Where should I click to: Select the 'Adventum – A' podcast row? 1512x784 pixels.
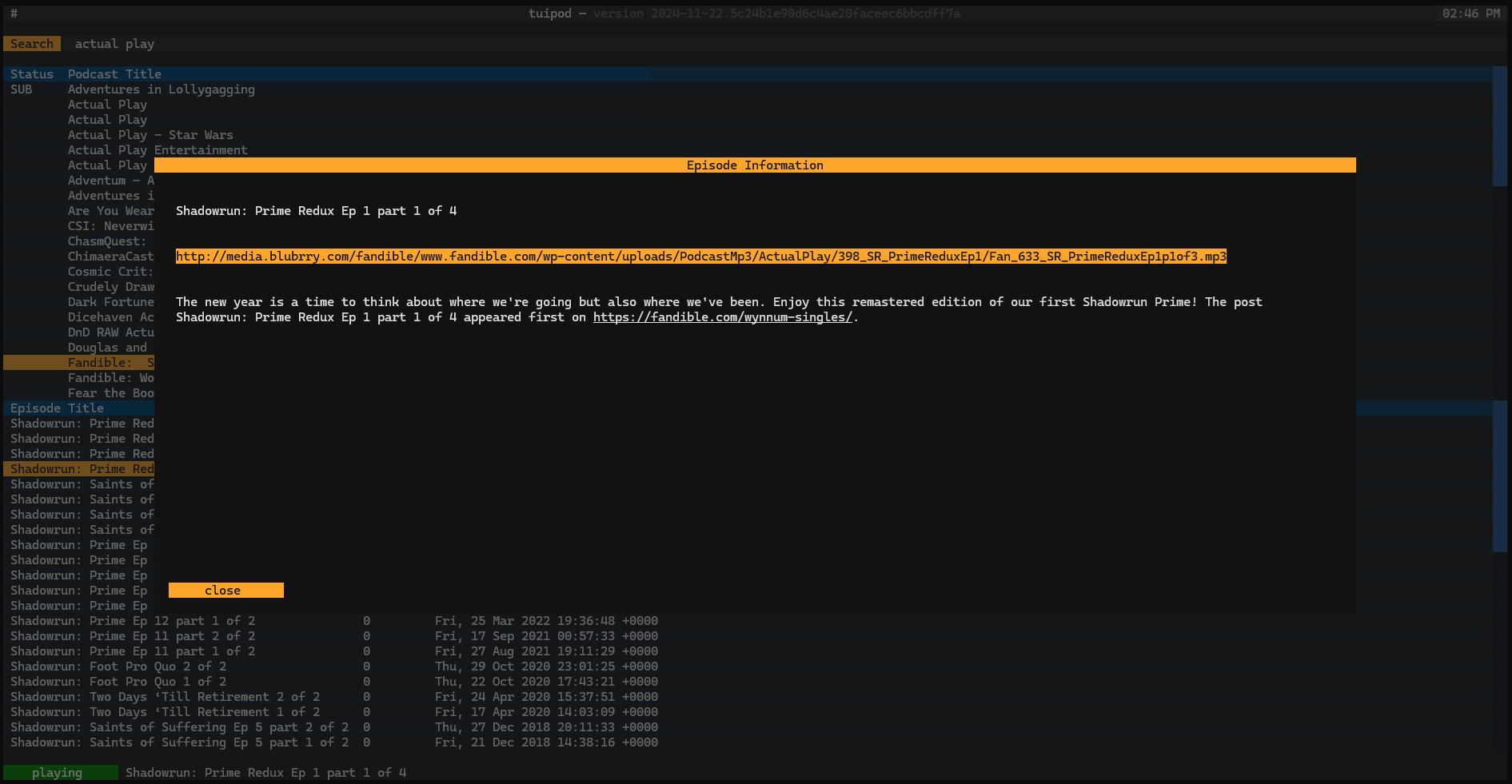(x=110, y=181)
